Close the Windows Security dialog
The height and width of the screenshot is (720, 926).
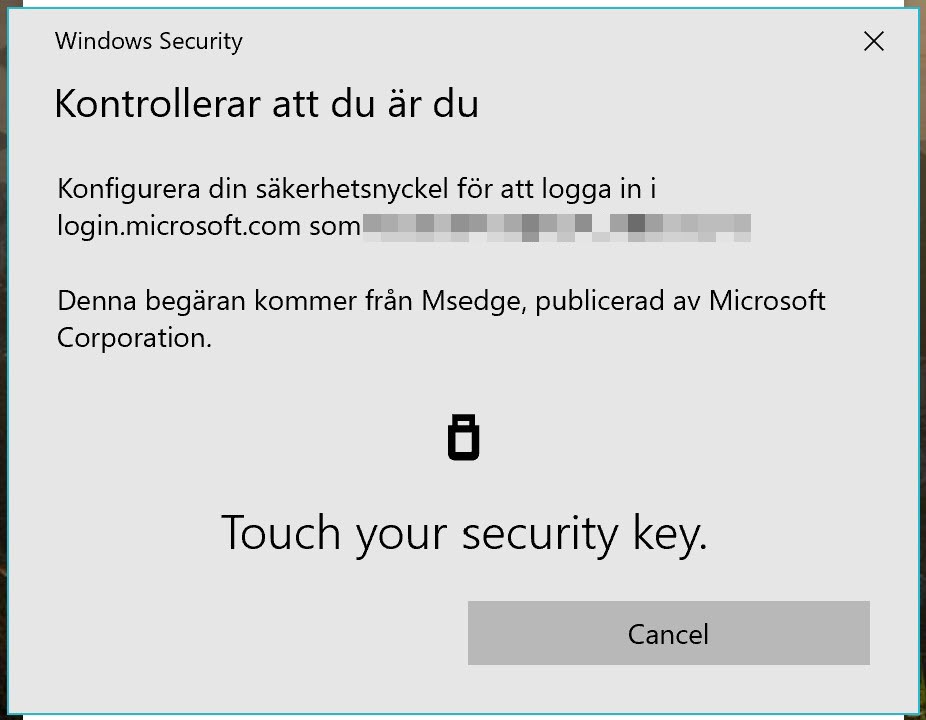873,41
